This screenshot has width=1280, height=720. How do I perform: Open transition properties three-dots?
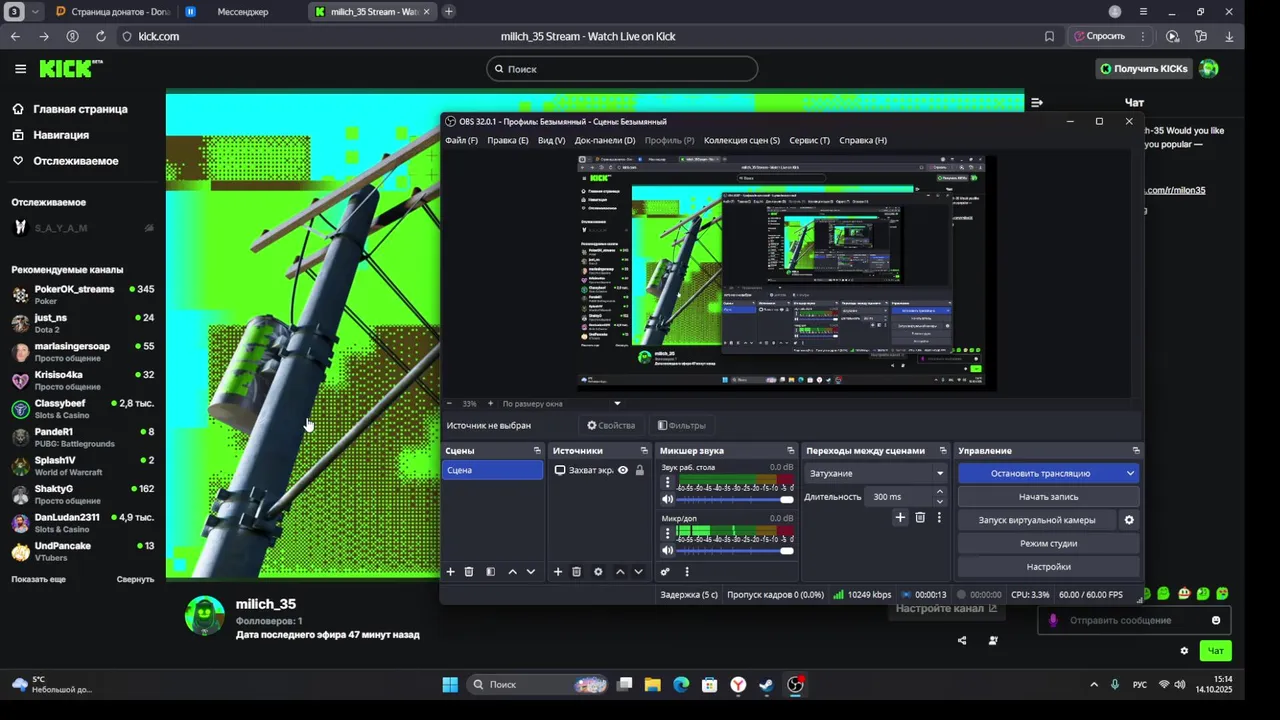939,517
